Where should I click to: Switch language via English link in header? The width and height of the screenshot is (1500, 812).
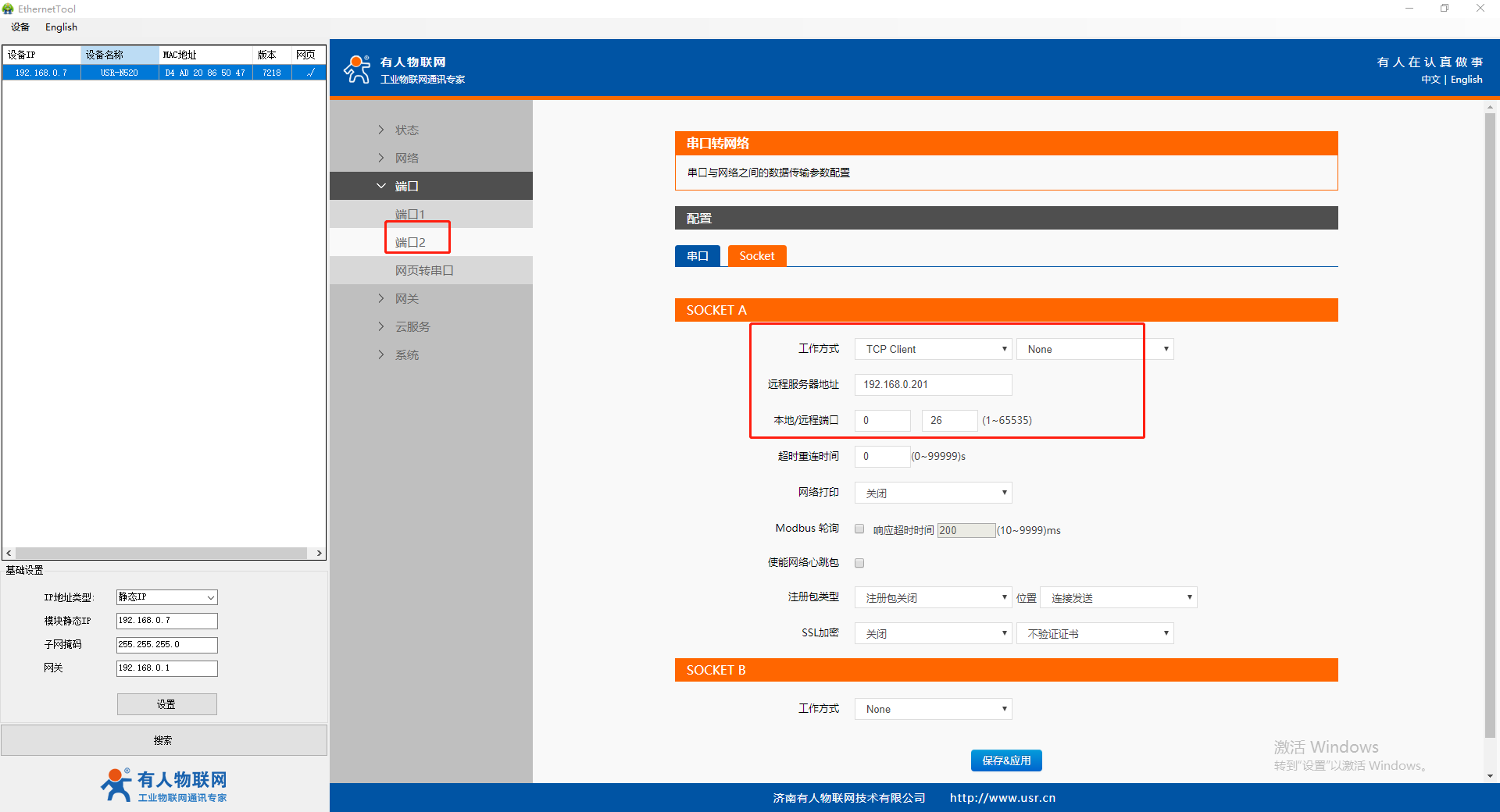tap(1466, 80)
